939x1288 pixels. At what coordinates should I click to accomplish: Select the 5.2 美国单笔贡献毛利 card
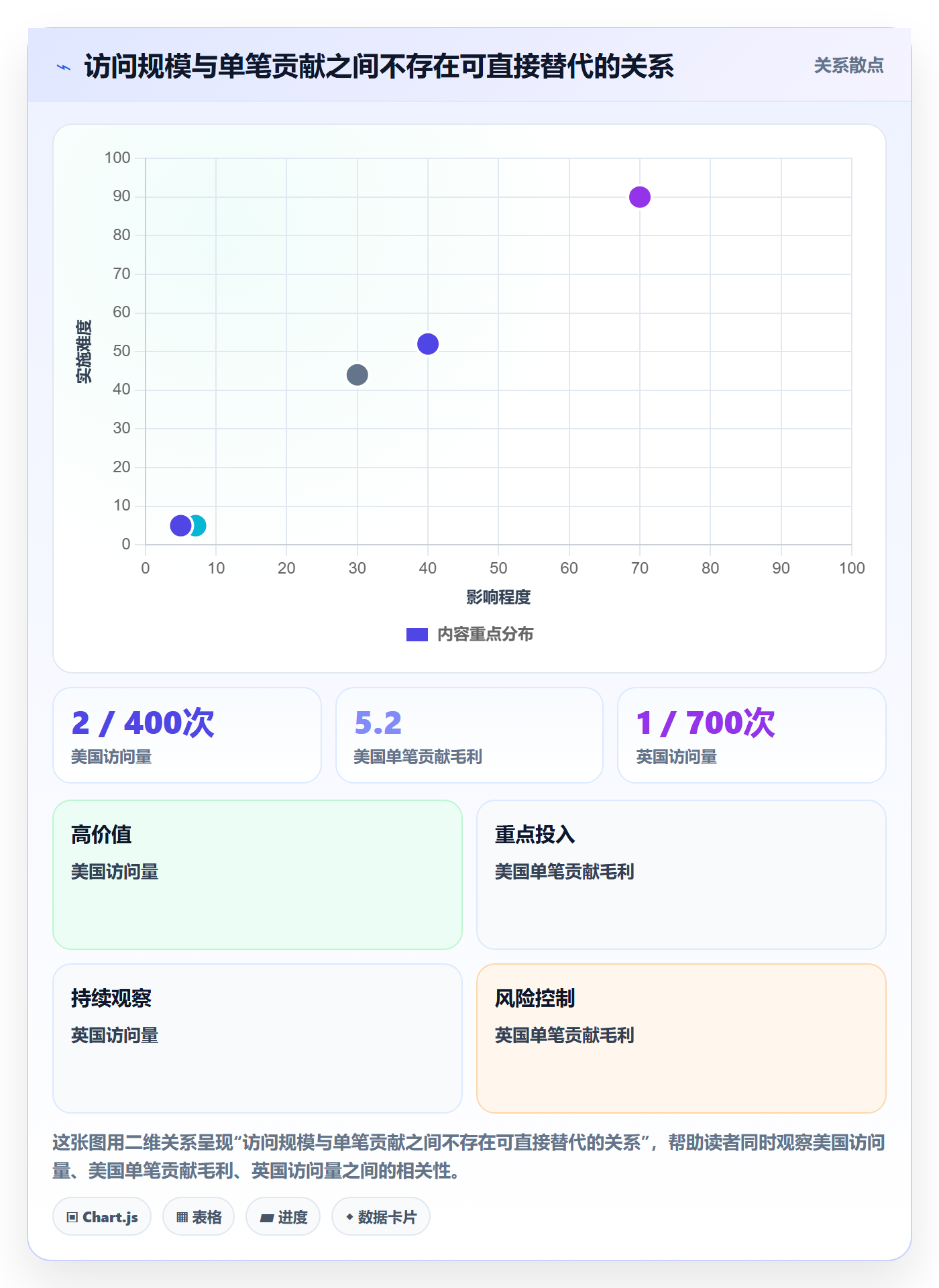(469, 735)
